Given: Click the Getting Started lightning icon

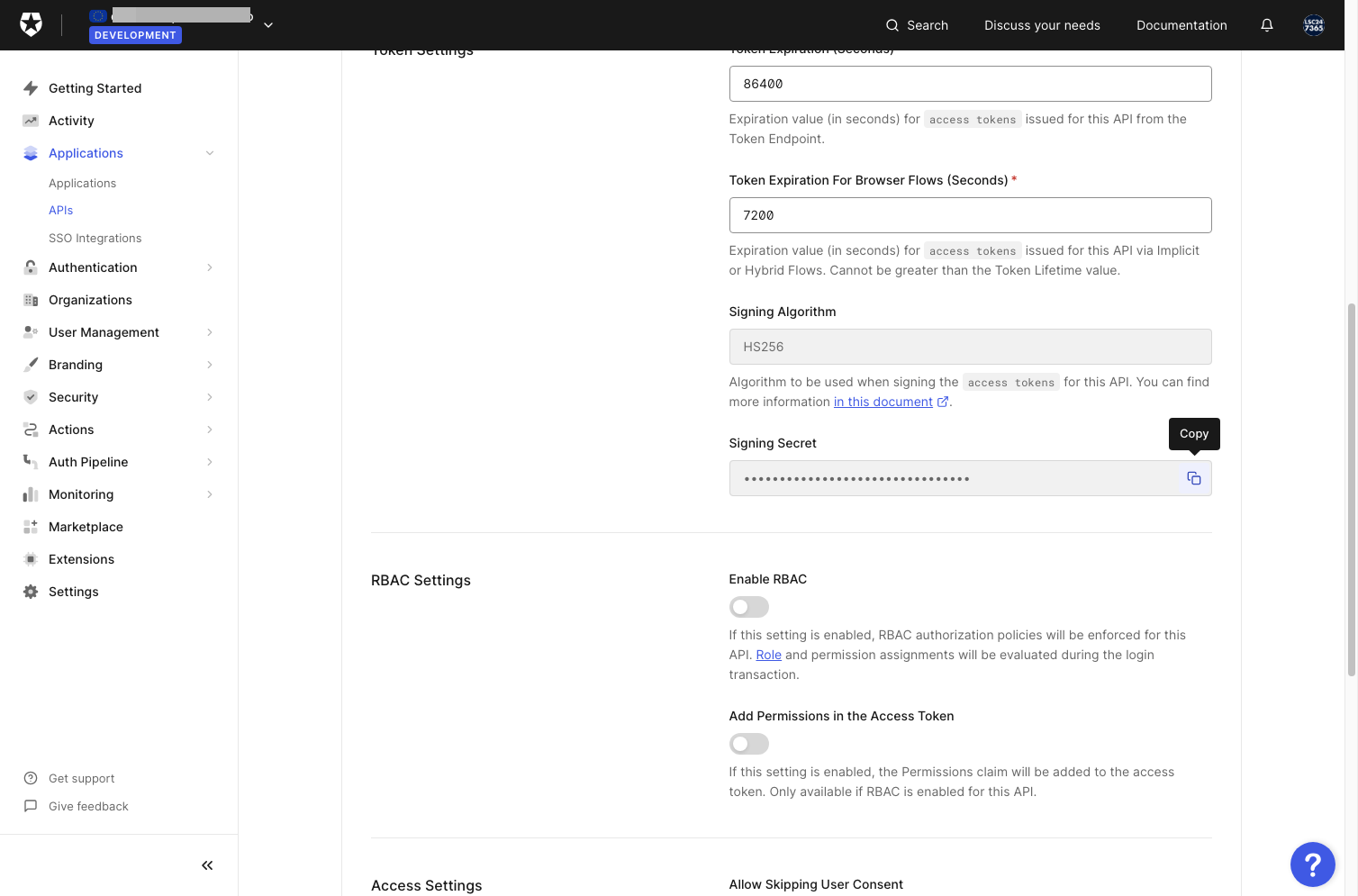Looking at the screenshot, I should click(31, 88).
